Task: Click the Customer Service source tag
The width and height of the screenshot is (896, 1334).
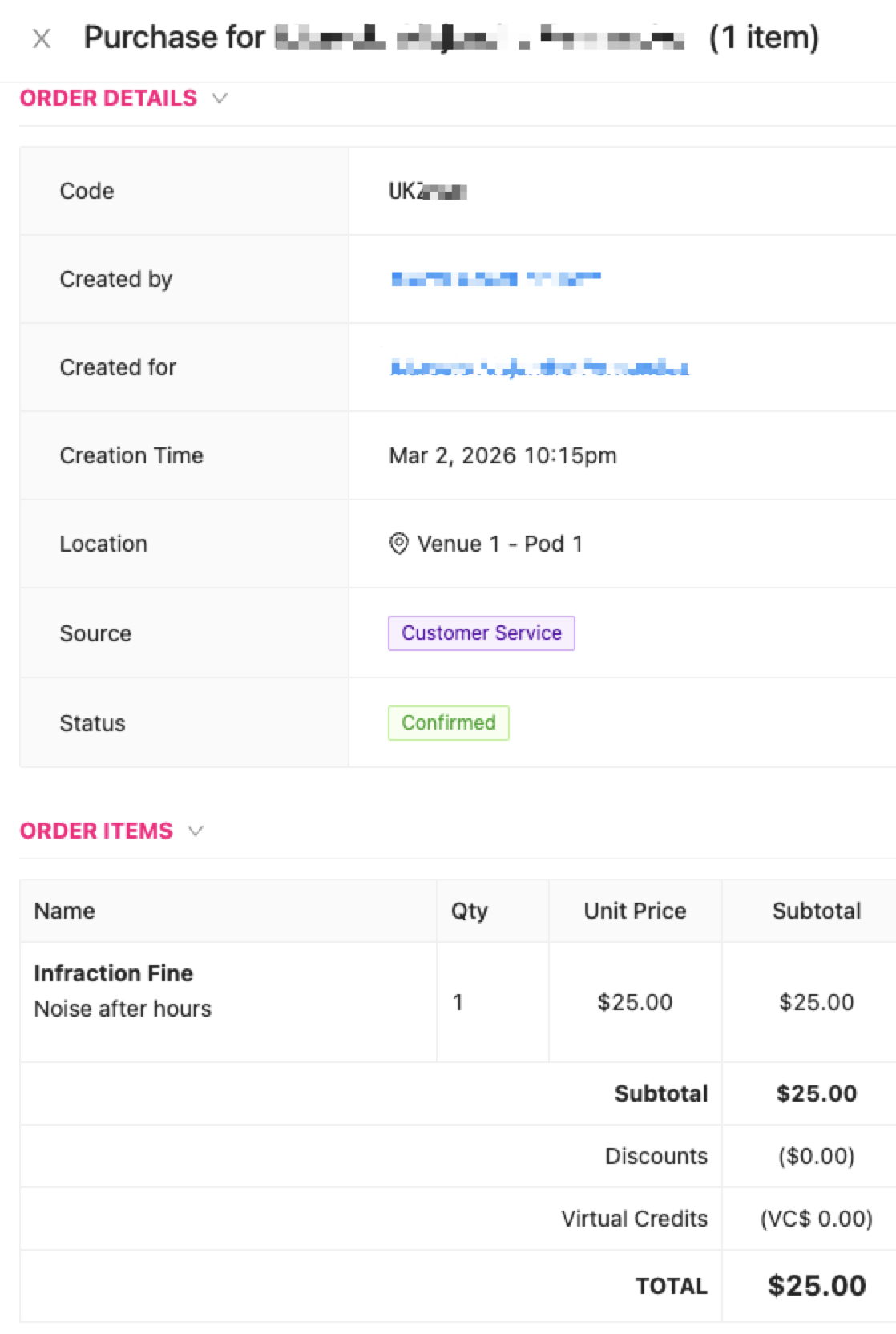Action: tap(482, 633)
